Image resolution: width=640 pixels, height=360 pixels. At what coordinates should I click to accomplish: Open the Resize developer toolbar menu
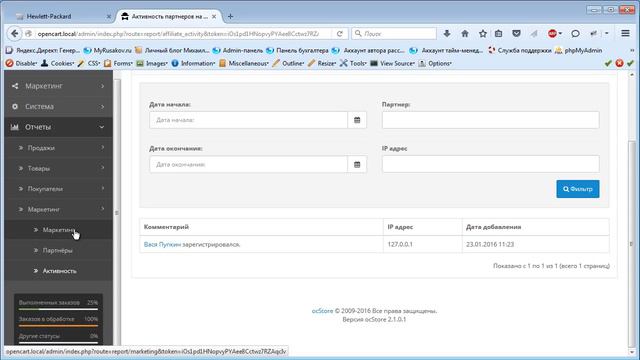322,63
